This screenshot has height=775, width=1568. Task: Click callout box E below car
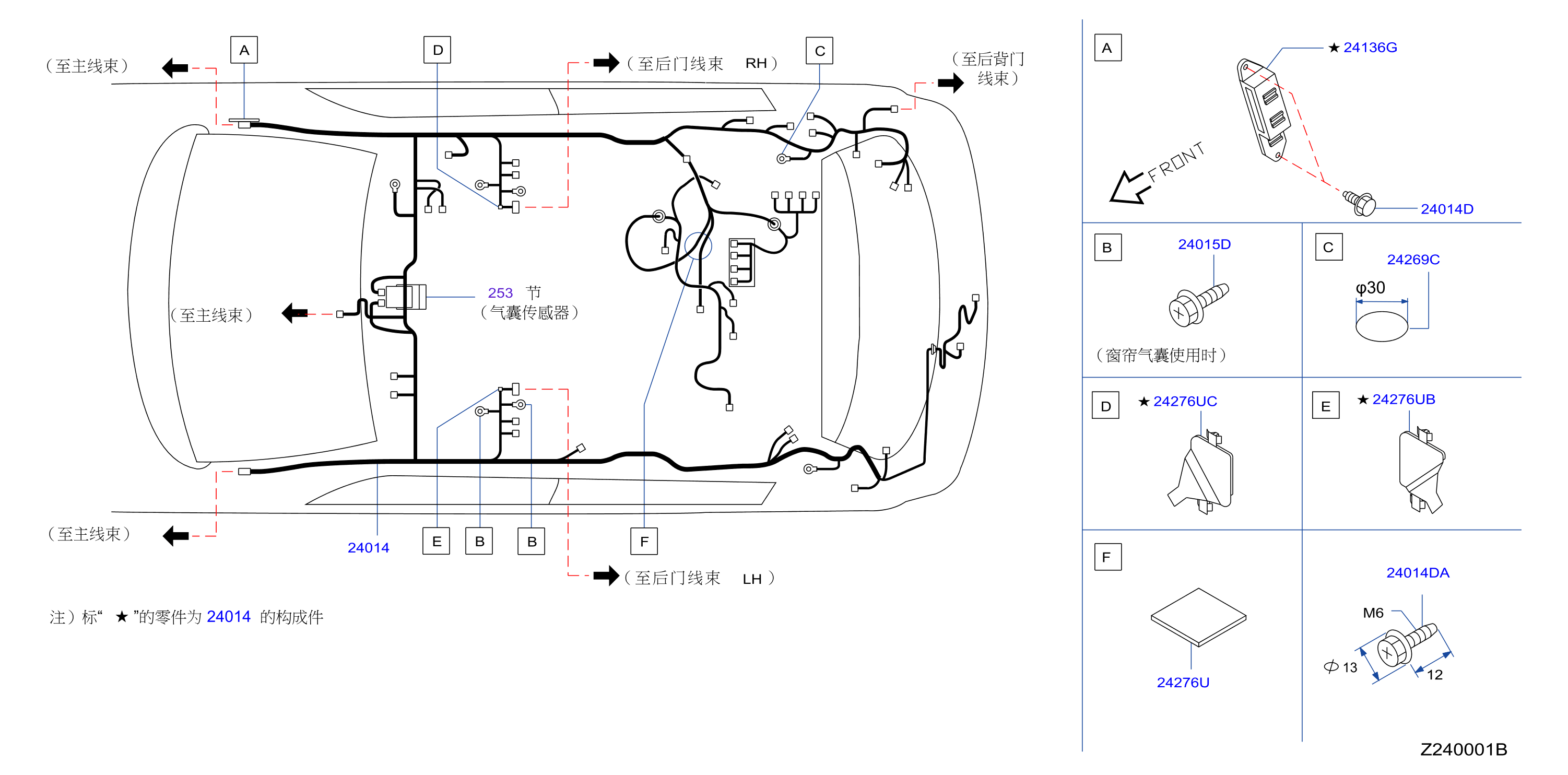point(437,541)
